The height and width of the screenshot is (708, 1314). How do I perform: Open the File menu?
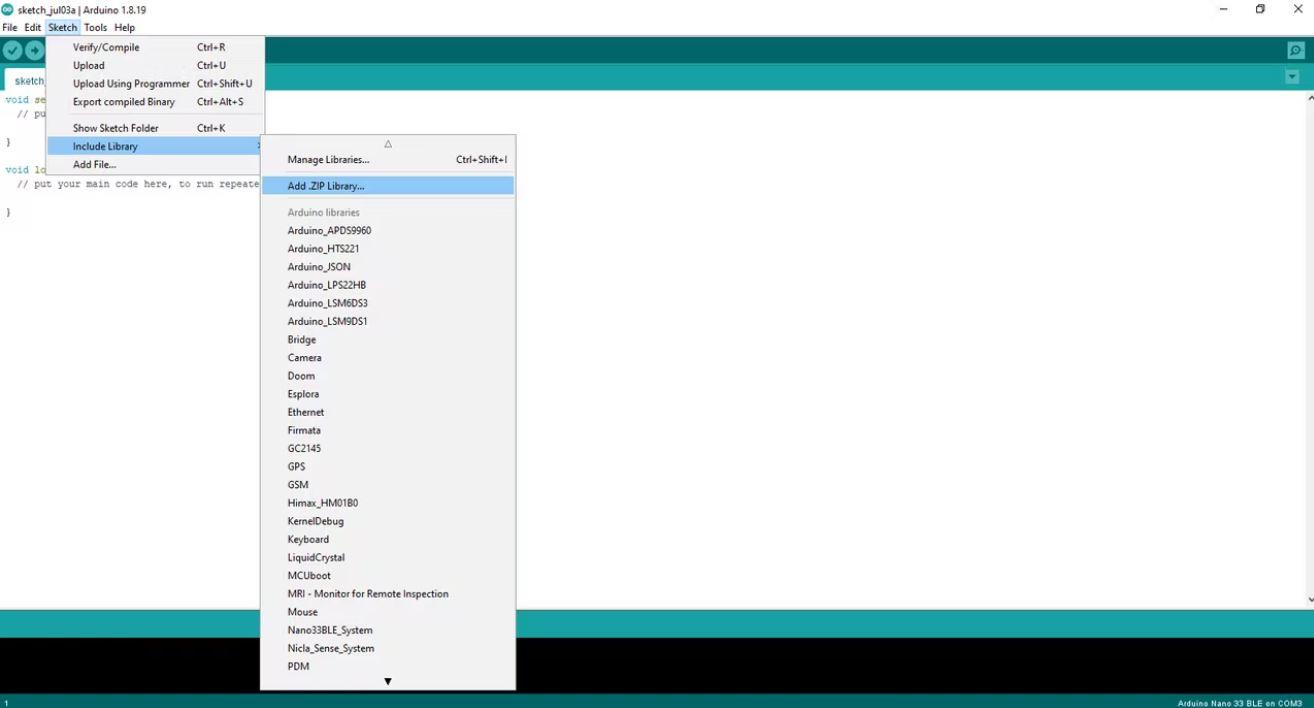(x=10, y=27)
